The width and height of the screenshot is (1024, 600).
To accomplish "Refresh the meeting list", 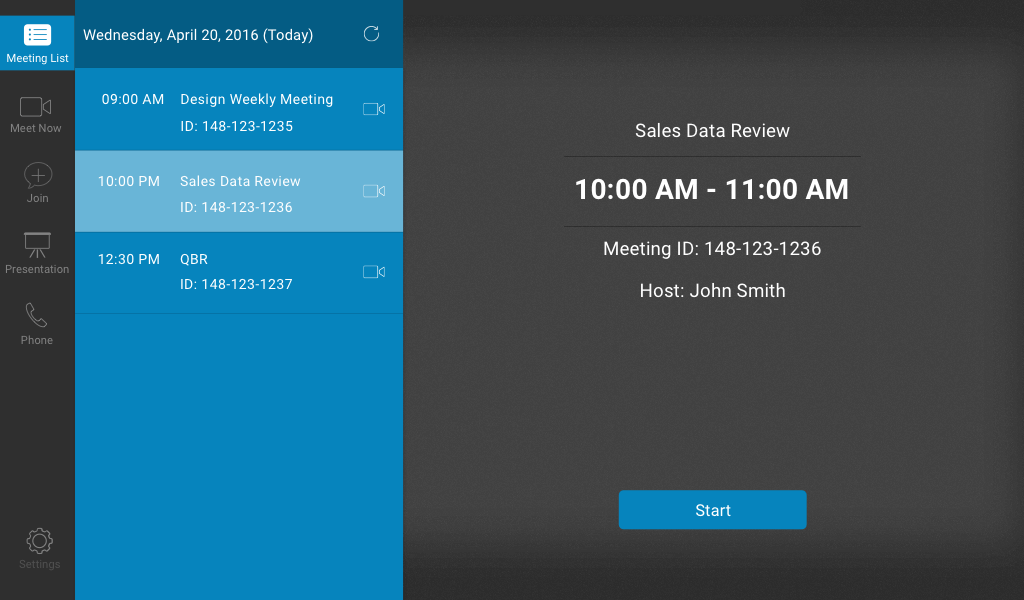I will [372, 34].
